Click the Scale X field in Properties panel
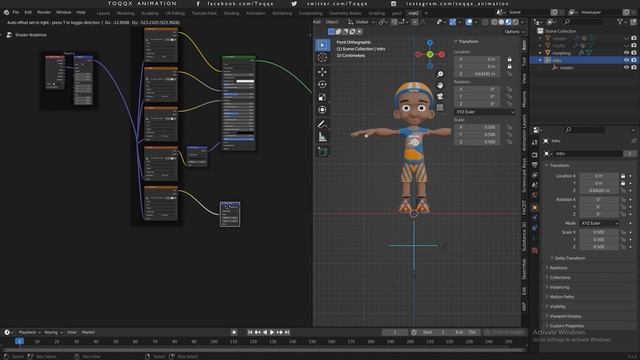This screenshot has width=640, height=360. click(599, 232)
